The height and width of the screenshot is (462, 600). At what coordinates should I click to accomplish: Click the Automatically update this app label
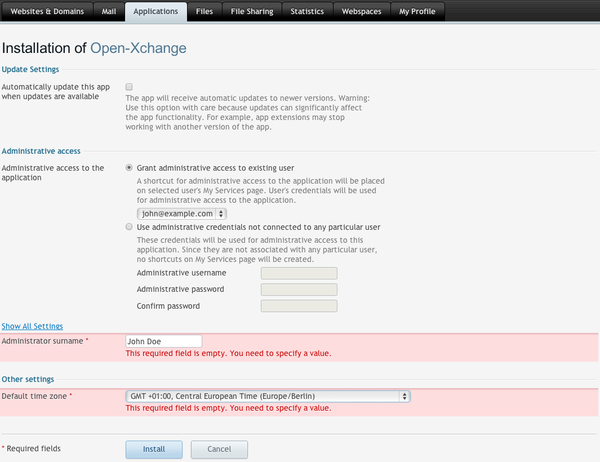(55, 91)
